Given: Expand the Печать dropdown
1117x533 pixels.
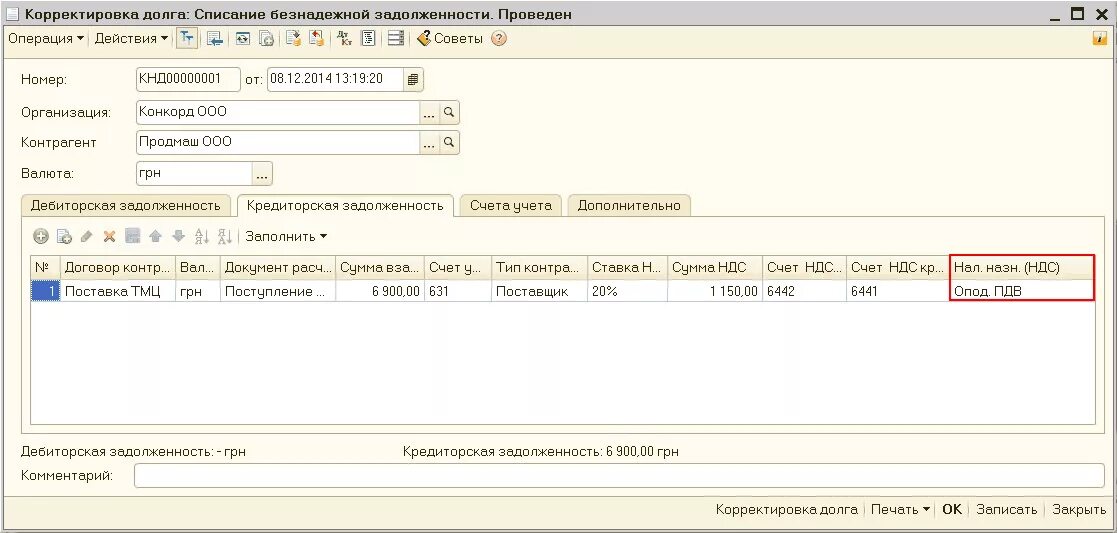Looking at the screenshot, I should [900, 509].
